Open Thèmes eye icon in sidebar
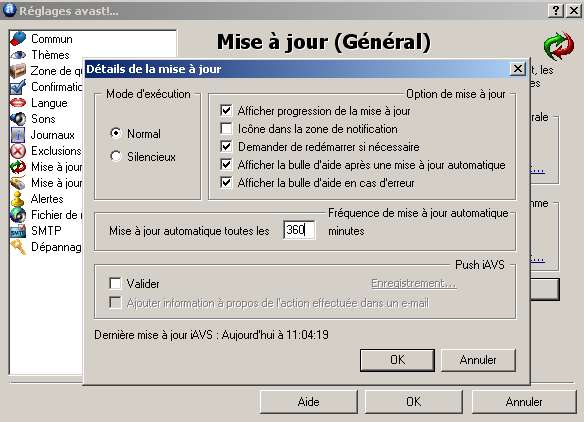 pyautogui.click(x=18, y=55)
